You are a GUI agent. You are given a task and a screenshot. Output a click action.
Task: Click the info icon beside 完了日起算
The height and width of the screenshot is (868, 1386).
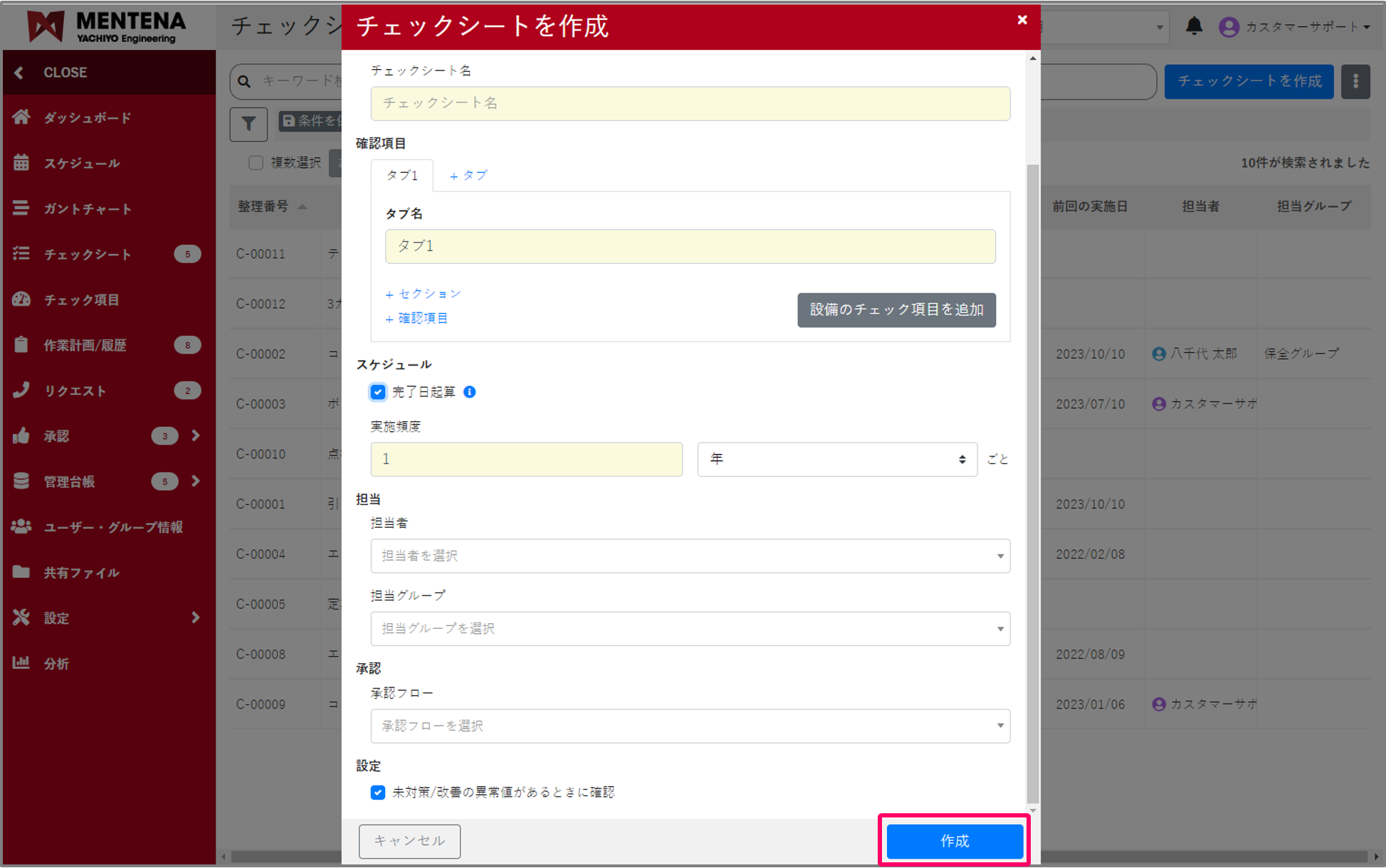470,392
